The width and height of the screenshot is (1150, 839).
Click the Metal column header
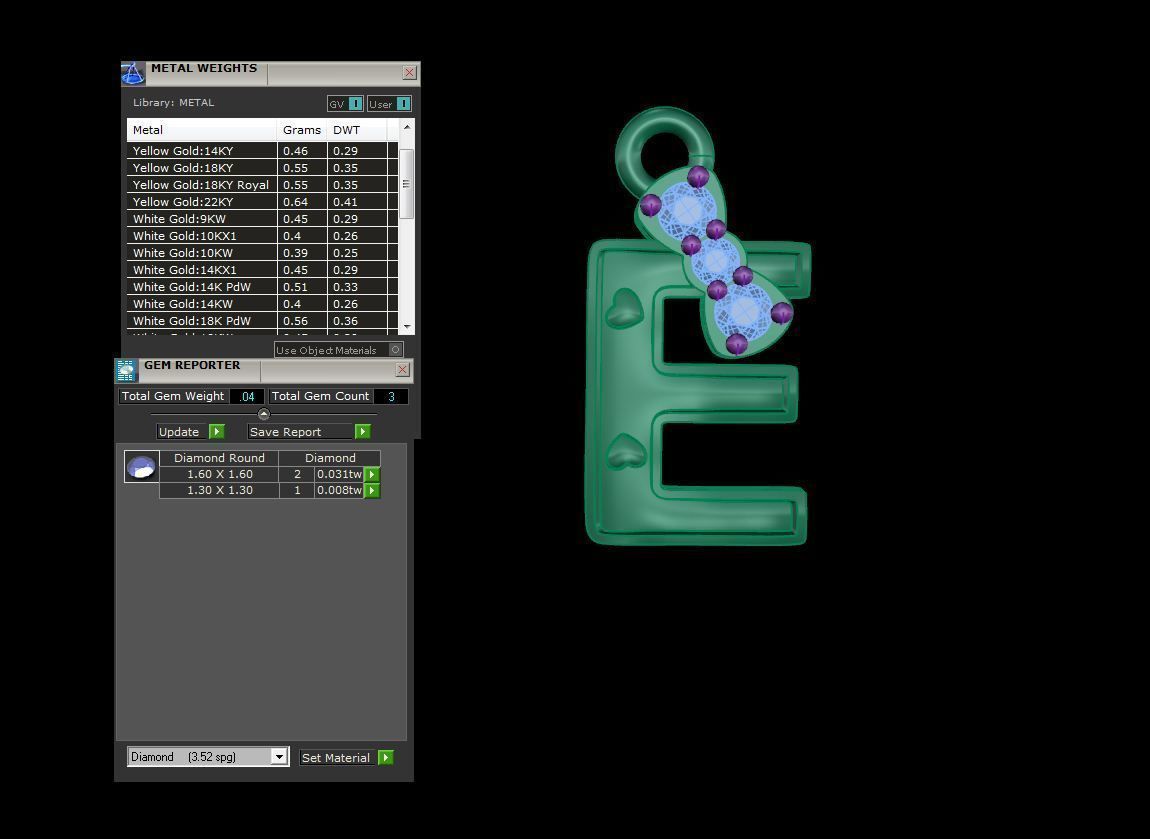pyautogui.click(x=202, y=130)
